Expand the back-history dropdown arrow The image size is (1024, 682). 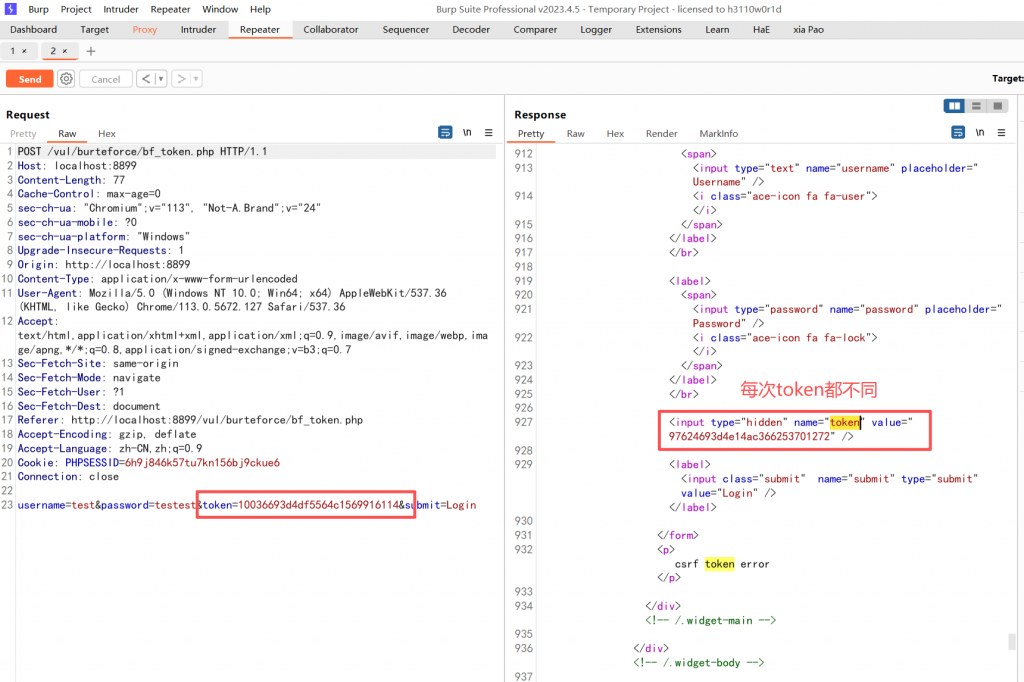160,79
